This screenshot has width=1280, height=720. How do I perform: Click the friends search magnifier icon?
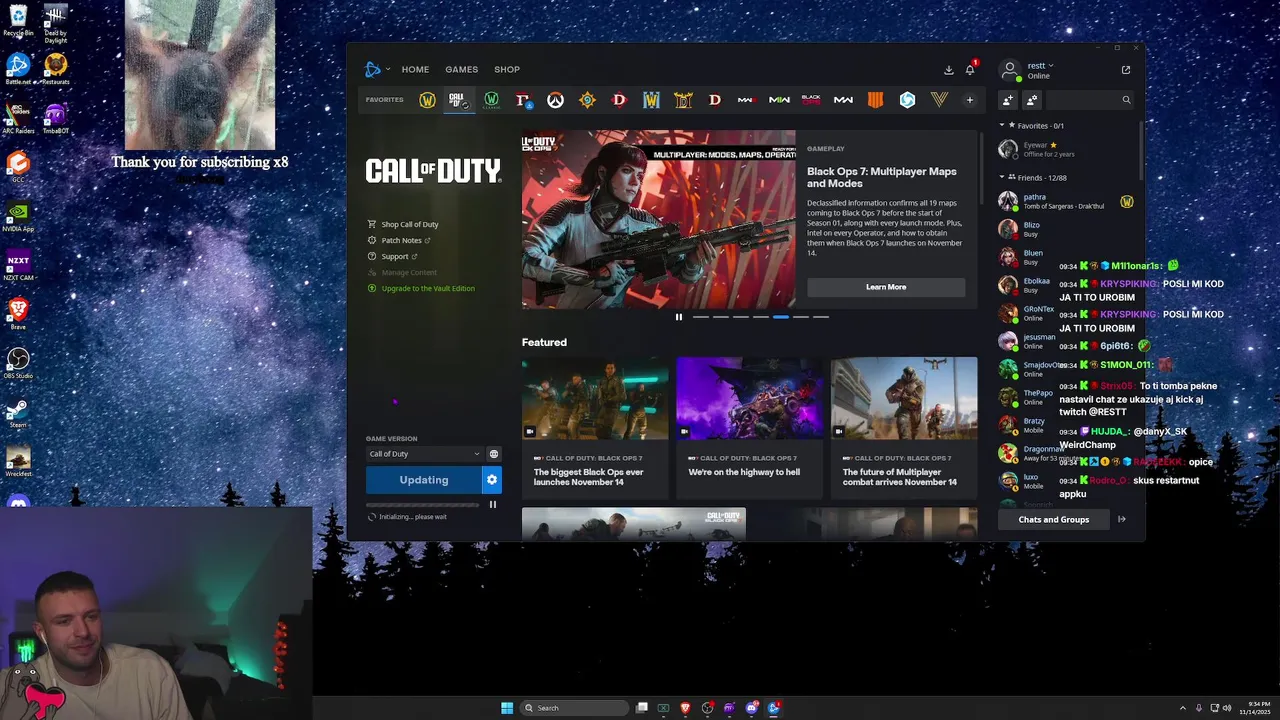(x=1126, y=100)
